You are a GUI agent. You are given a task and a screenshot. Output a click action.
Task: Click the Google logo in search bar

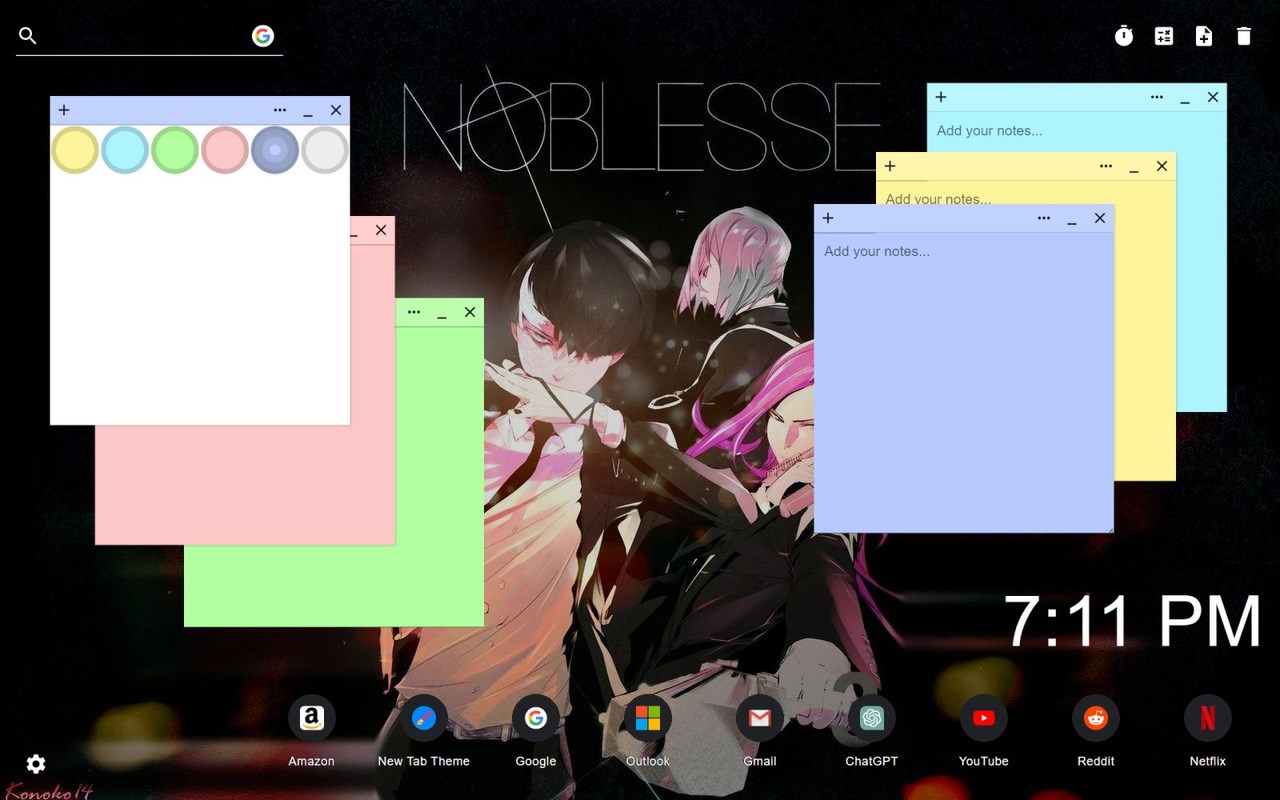(263, 36)
